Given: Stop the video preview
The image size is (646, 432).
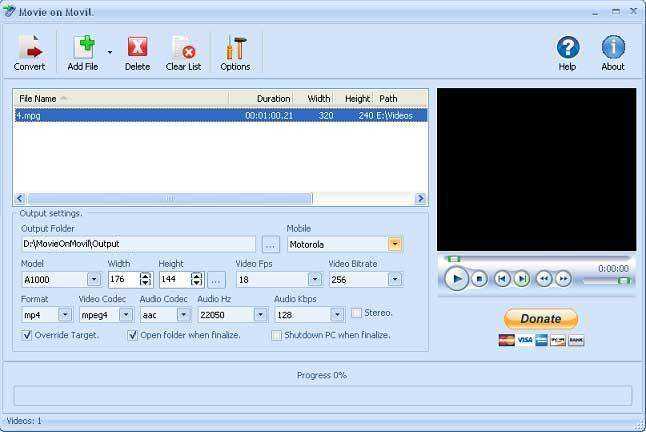Looking at the screenshot, I should (x=479, y=279).
